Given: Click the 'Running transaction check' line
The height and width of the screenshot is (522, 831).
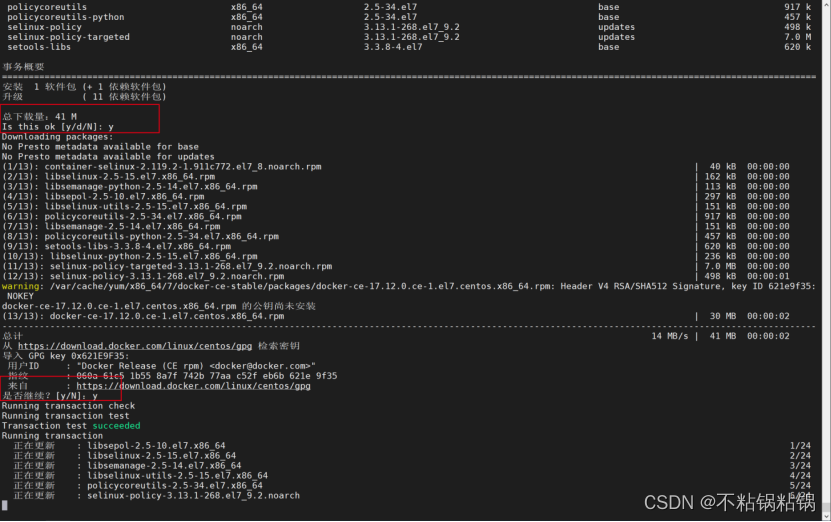Looking at the screenshot, I should pos(68,406).
